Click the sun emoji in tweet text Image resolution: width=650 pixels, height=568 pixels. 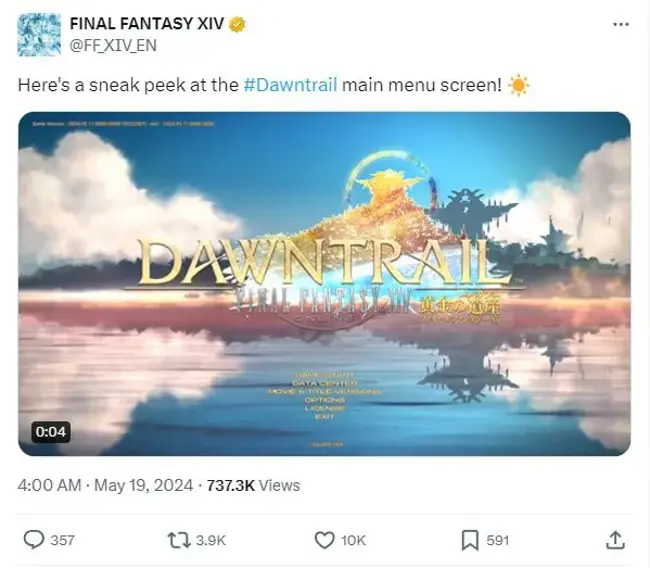click(518, 85)
